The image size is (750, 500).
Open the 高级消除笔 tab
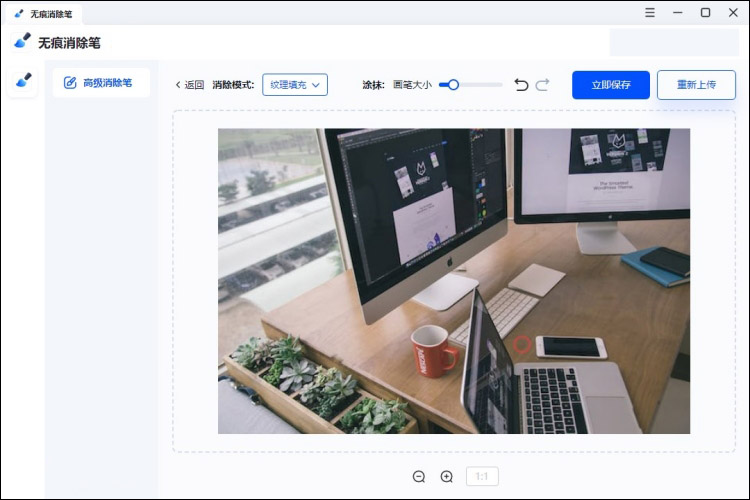click(x=101, y=83)
